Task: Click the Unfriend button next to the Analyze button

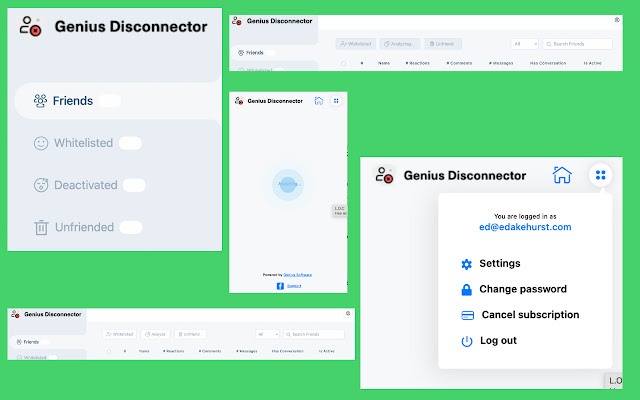Action: pos(190,334)
